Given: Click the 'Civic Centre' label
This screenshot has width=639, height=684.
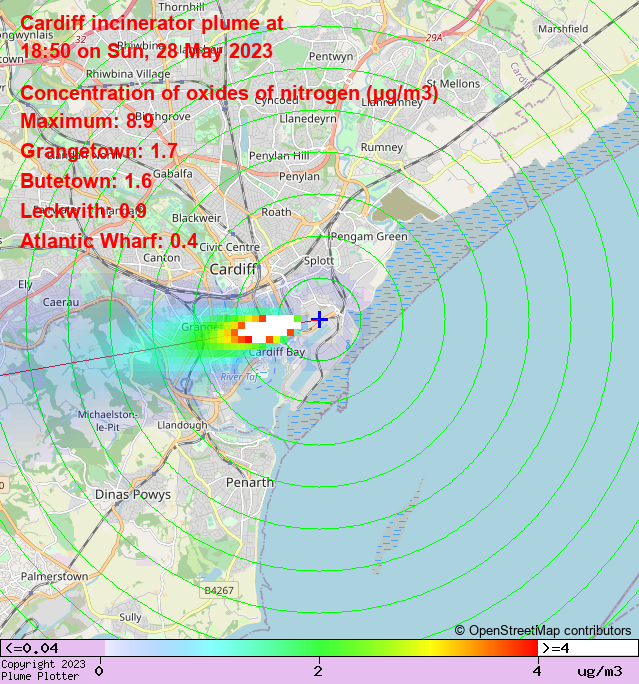Looking at the screenshot, I should pos(229,247).
